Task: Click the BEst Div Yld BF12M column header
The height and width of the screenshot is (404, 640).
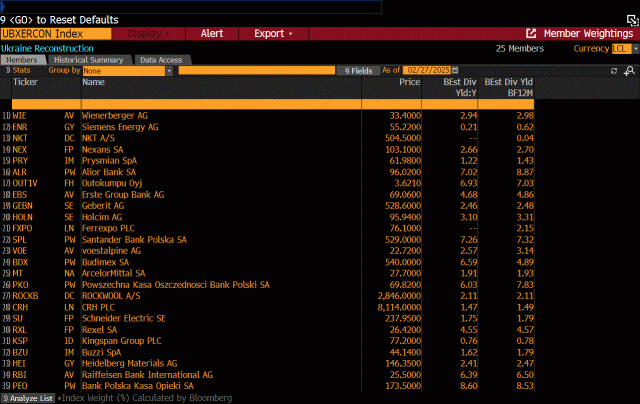Action: (508, 87)
